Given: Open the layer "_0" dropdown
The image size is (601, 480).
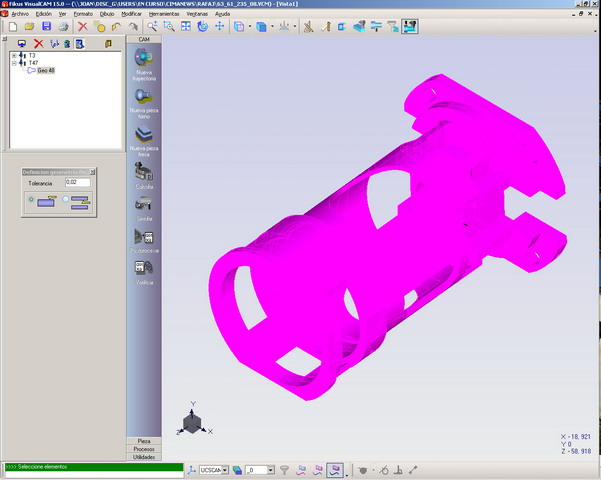Looking at the screenshot, I should pos(269,469).
